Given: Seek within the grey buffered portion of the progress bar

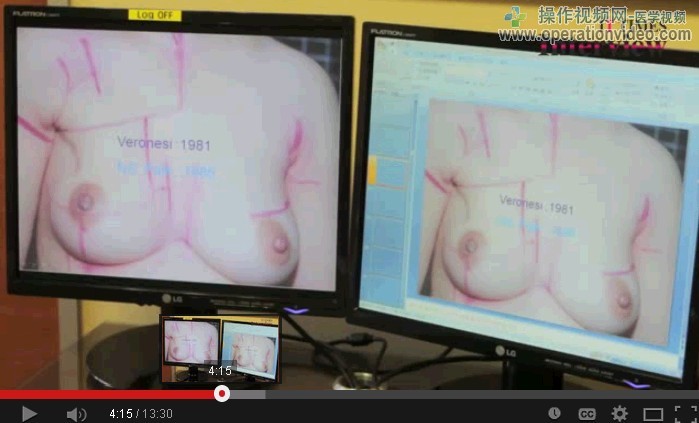Looking at the screenshot, I should pyautogui.click(x=248, y=394).
